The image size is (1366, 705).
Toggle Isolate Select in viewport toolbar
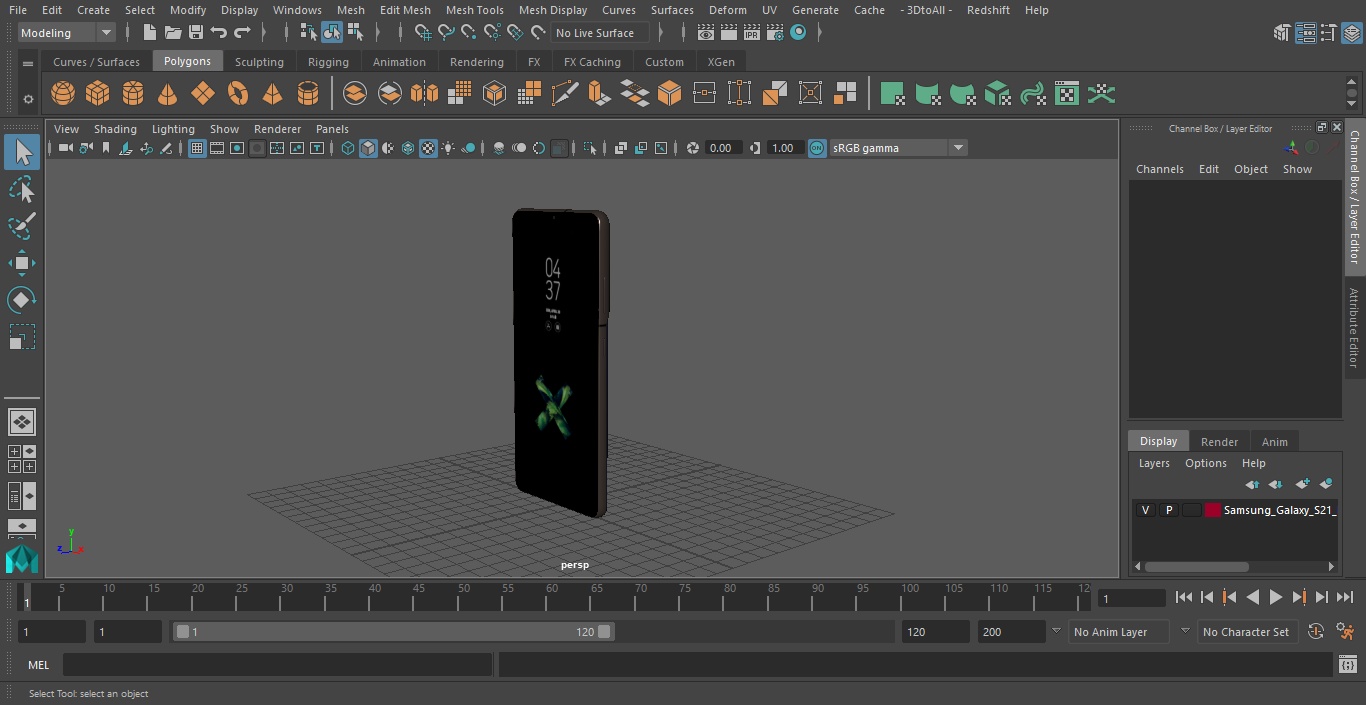pyautogui.click(x=590, y=148)
